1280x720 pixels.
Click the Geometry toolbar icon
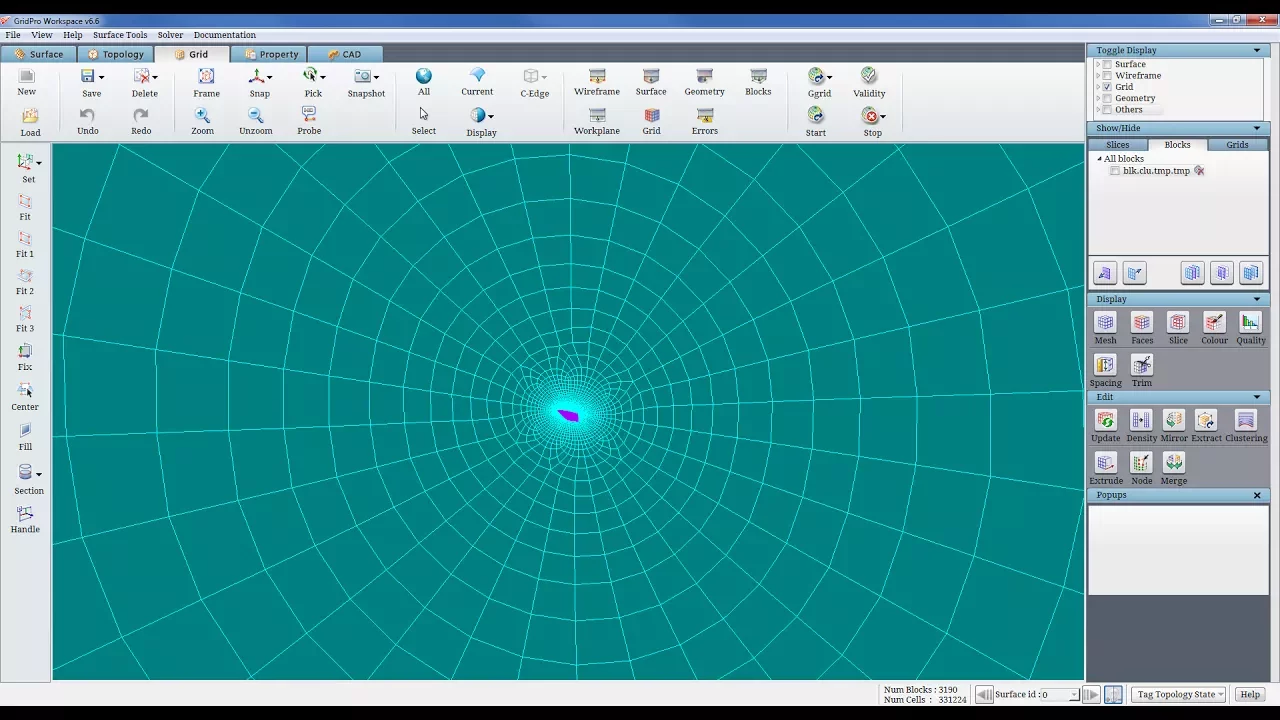[704, 76]
